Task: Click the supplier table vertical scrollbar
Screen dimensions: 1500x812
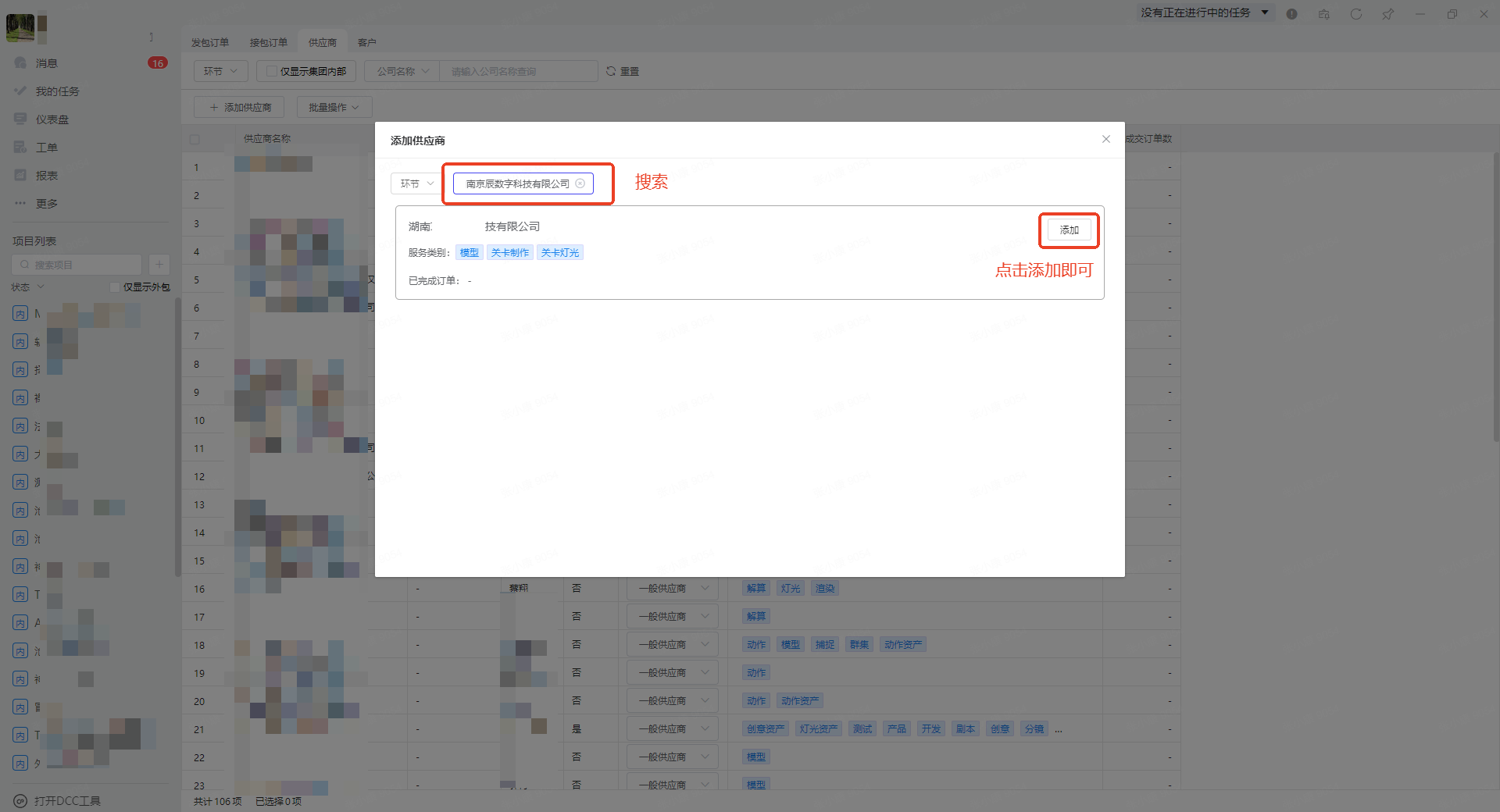Action: (1496, 297)
